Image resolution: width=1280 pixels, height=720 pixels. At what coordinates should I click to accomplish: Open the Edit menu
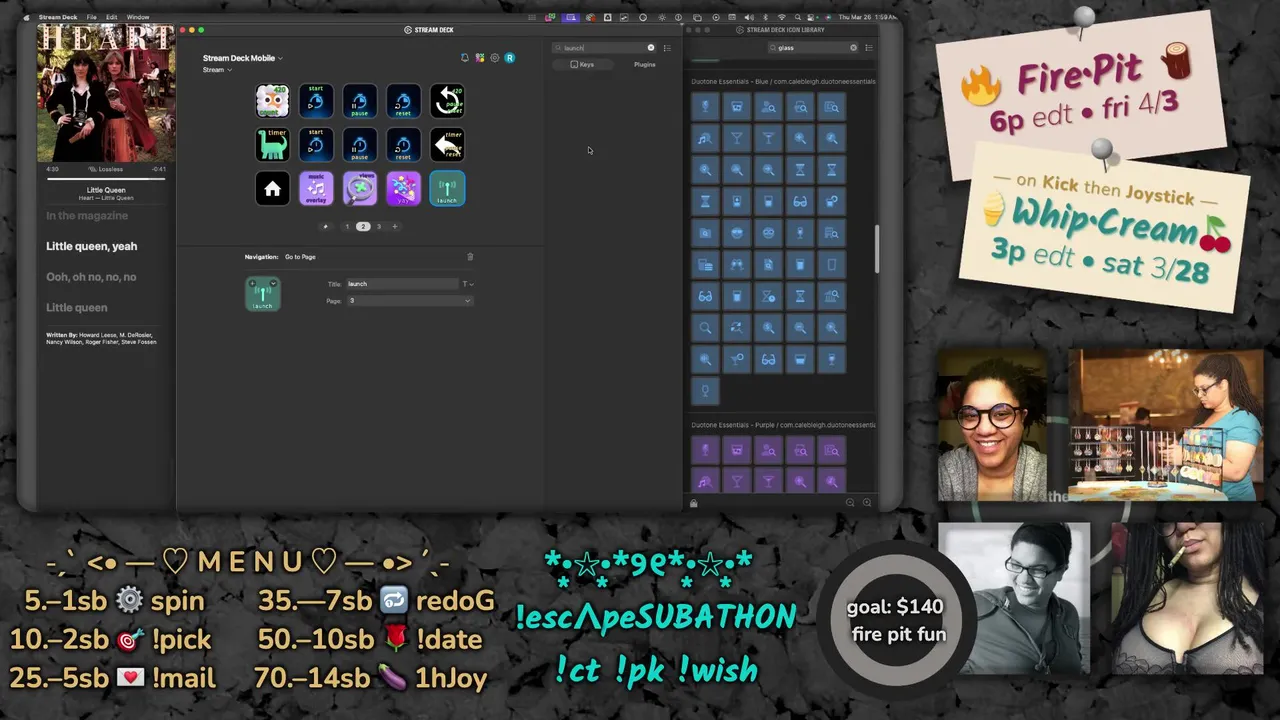click(111, 17)
